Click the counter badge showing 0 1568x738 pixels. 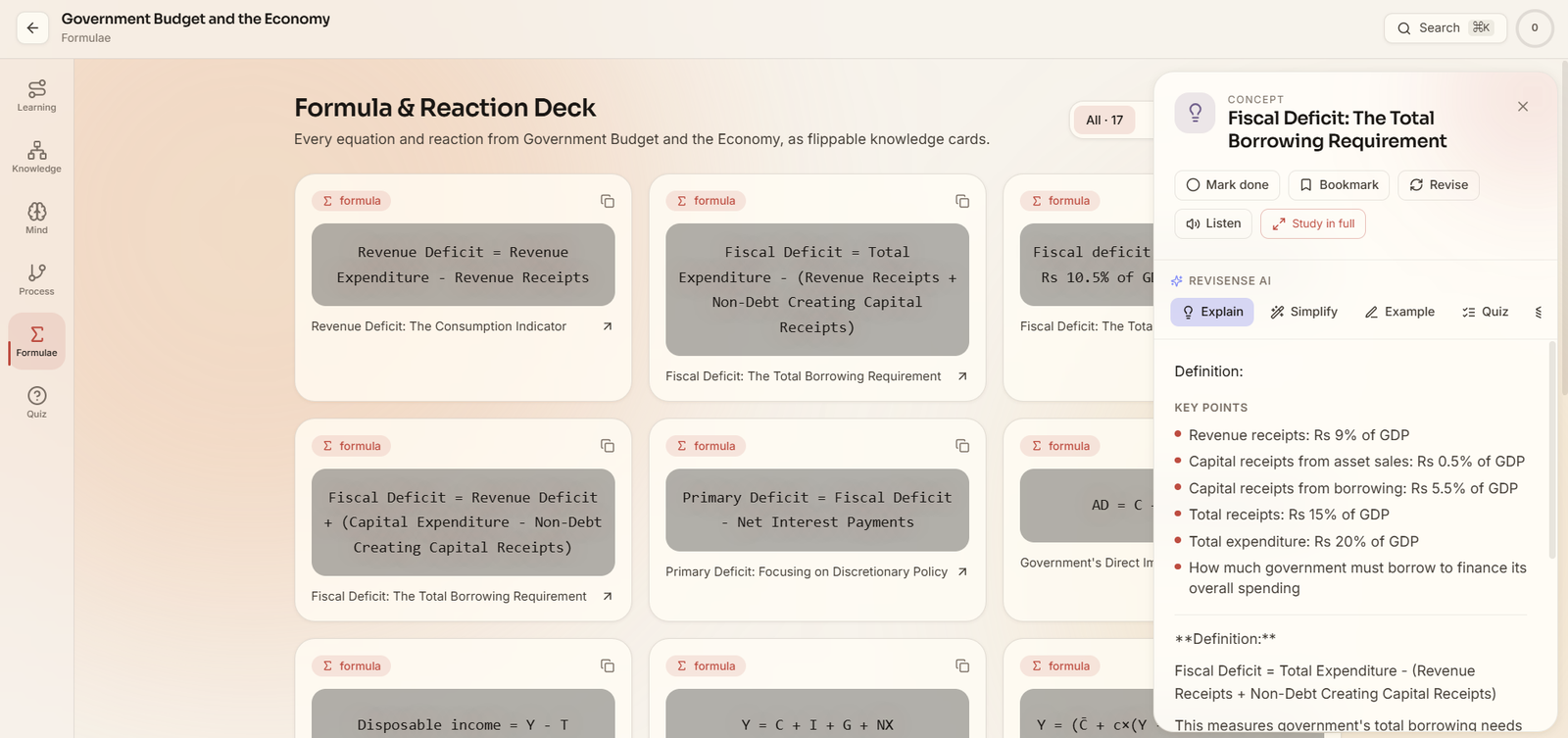click(x=1535, y=28)
